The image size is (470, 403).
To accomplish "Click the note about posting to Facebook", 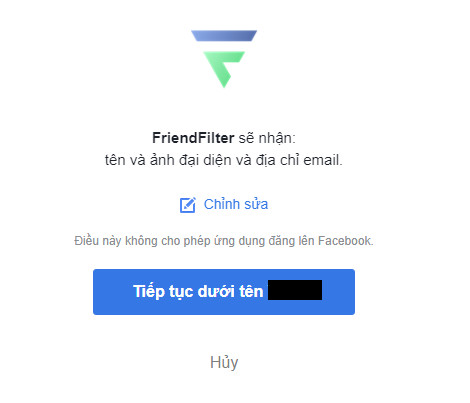I will click(224, 241).
